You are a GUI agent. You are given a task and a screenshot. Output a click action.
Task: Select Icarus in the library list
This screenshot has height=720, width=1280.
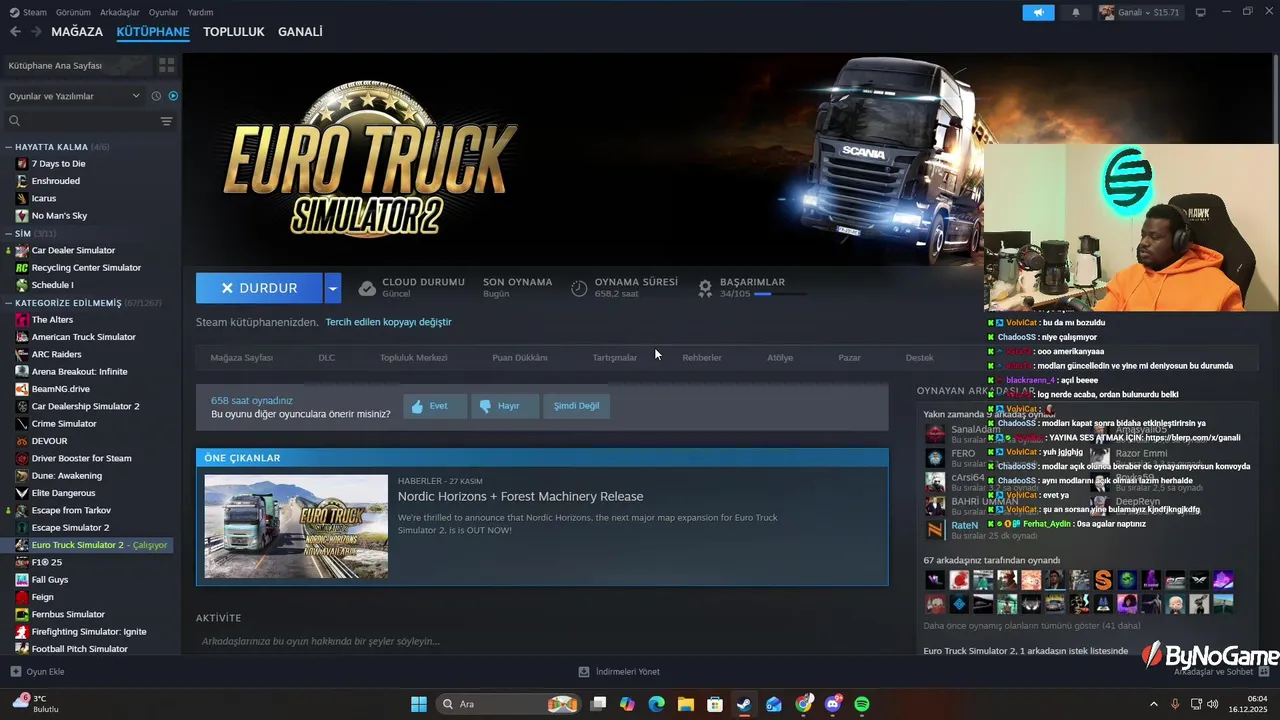(44, 198)
